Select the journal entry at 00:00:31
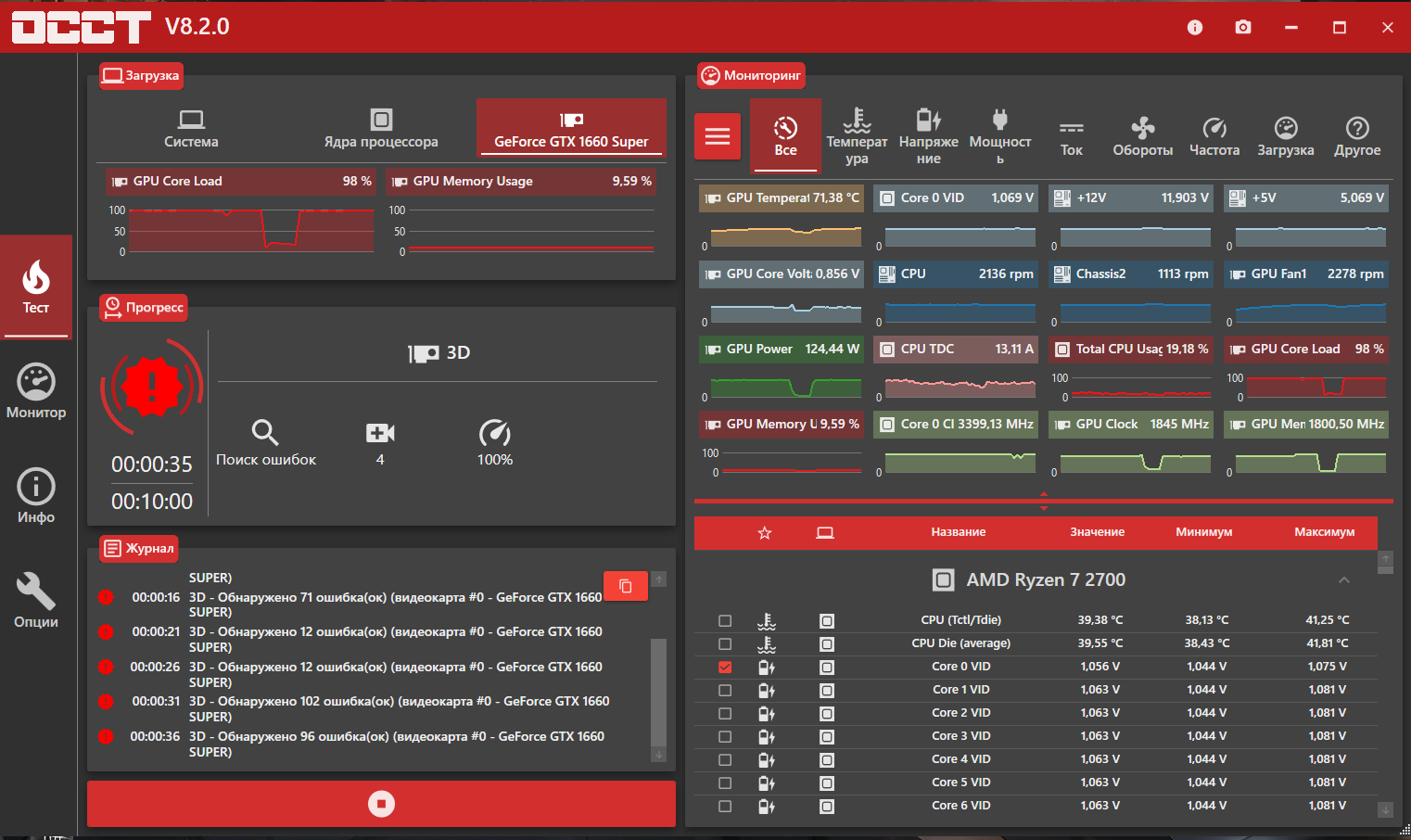The width and height of the screenshot is (1411, 840). pyautogui.click(x=371, y=709)
